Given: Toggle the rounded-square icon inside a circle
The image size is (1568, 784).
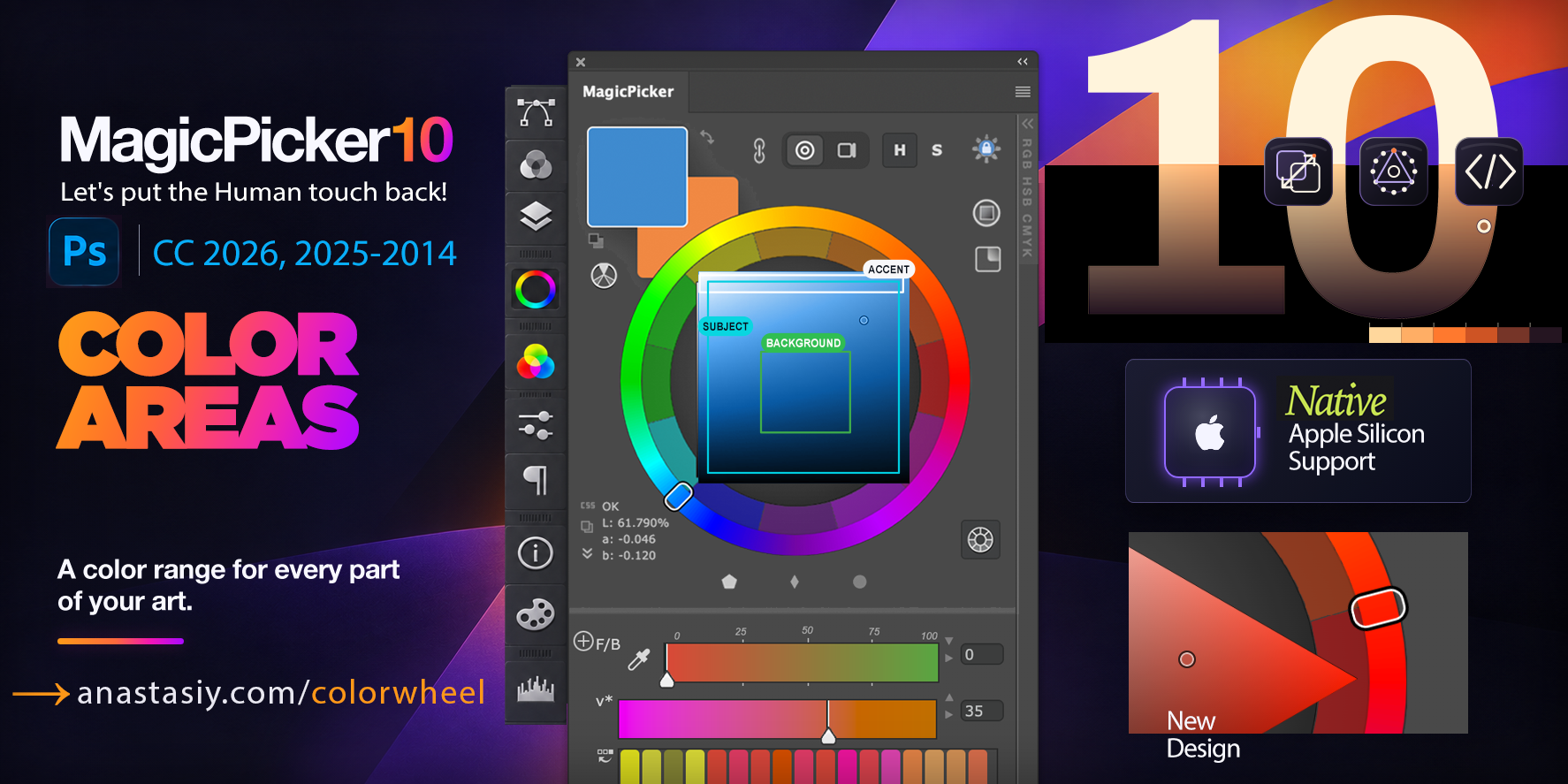Looking at the screenshot, I should pyautogui.click(x=986, y=213).
